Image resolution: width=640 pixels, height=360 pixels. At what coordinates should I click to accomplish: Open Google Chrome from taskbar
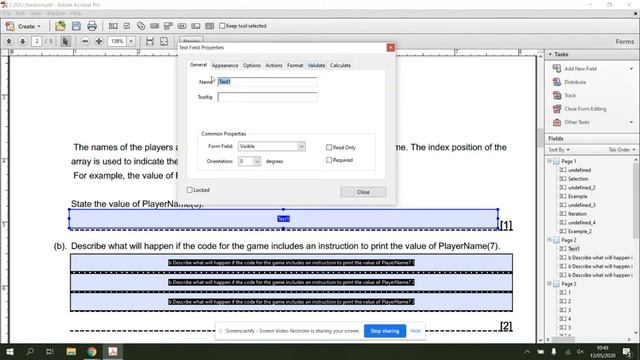click(92, 351)
